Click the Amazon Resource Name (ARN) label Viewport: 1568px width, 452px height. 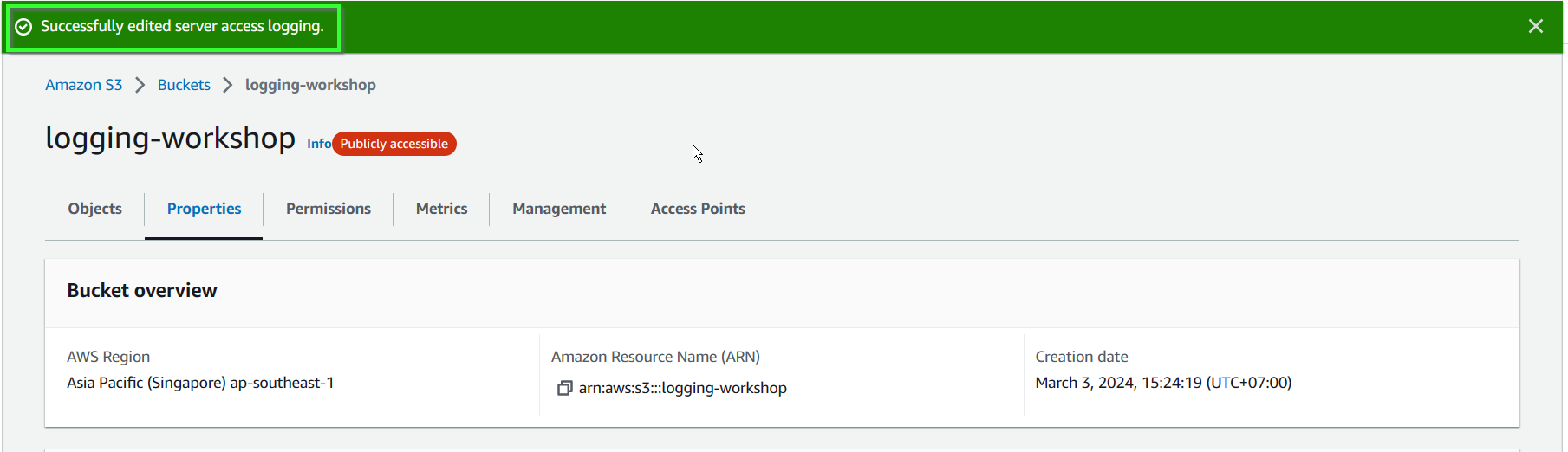655,357
